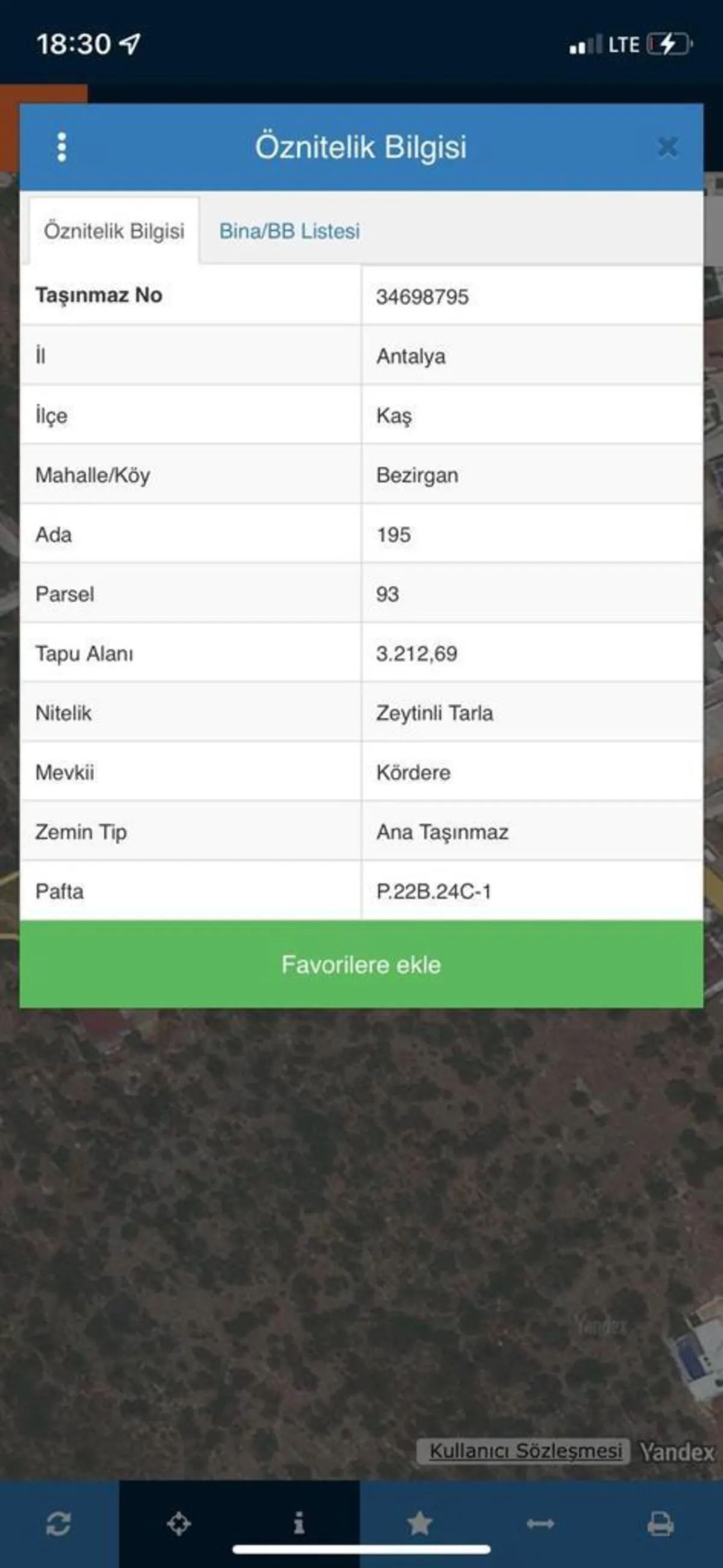Tap the Tapu Alanı value 3.212,69
The image size is (723, 1568).
tap(416, 654)
